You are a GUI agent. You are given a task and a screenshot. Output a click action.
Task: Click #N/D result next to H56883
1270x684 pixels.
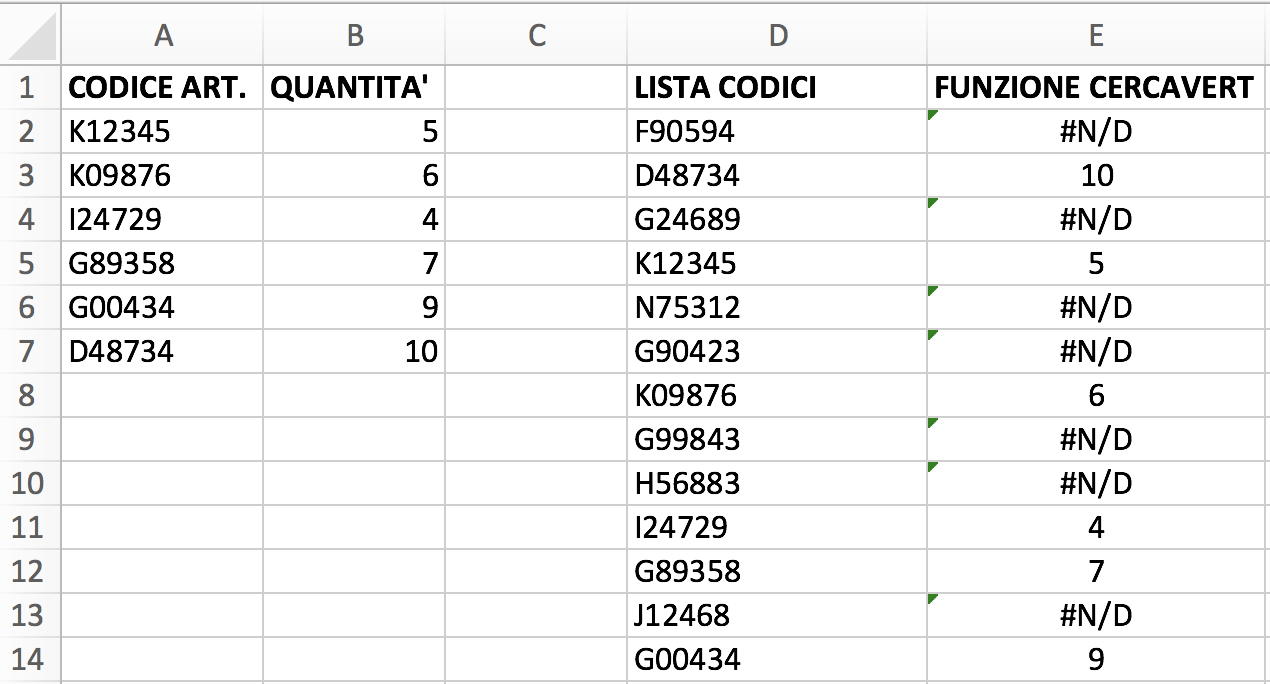pos(1098,484)
